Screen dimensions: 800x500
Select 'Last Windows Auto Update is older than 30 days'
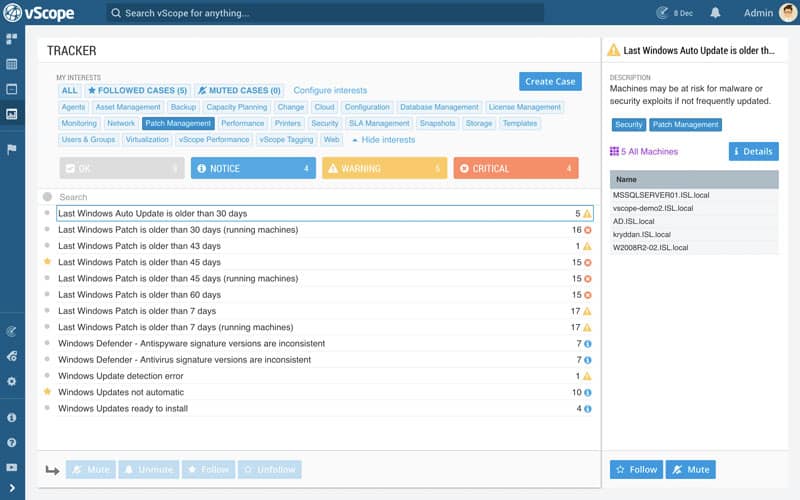(324, 213)
